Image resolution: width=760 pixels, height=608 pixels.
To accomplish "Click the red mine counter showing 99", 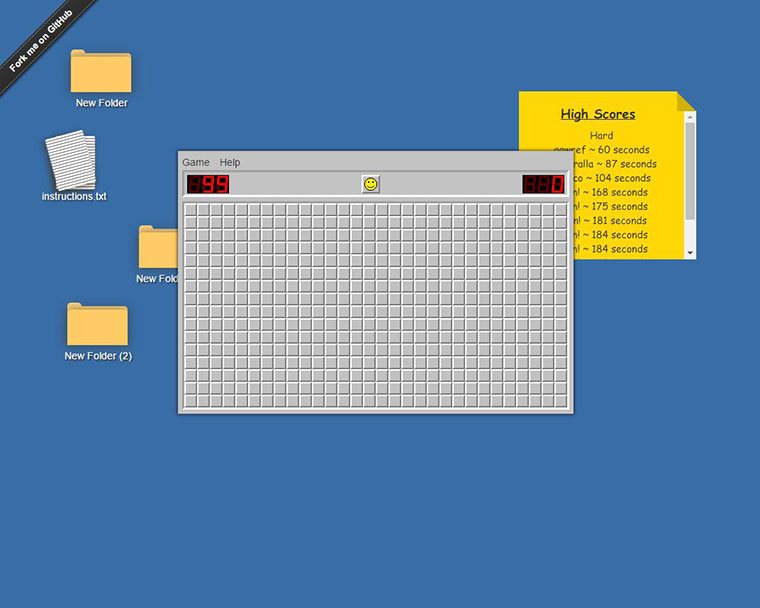I will coord(208,184).
